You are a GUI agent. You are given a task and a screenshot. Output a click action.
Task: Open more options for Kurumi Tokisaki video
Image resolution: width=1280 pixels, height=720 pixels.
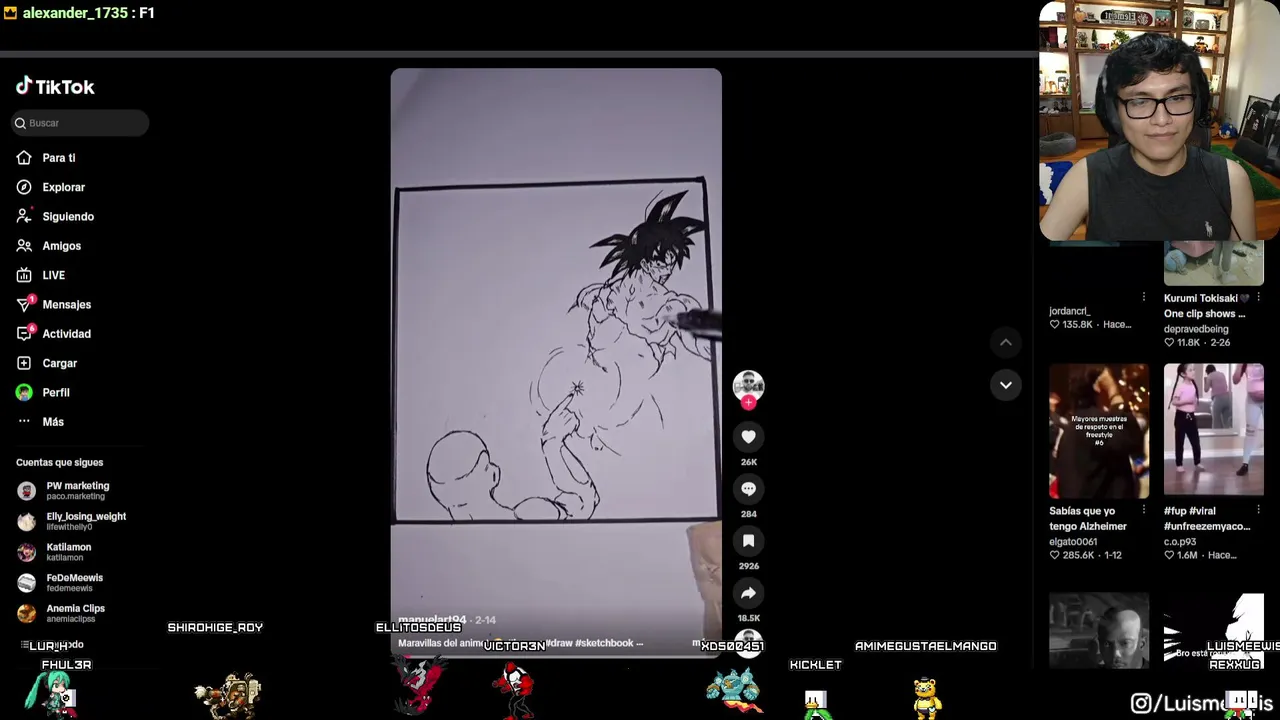(1258, 297)
